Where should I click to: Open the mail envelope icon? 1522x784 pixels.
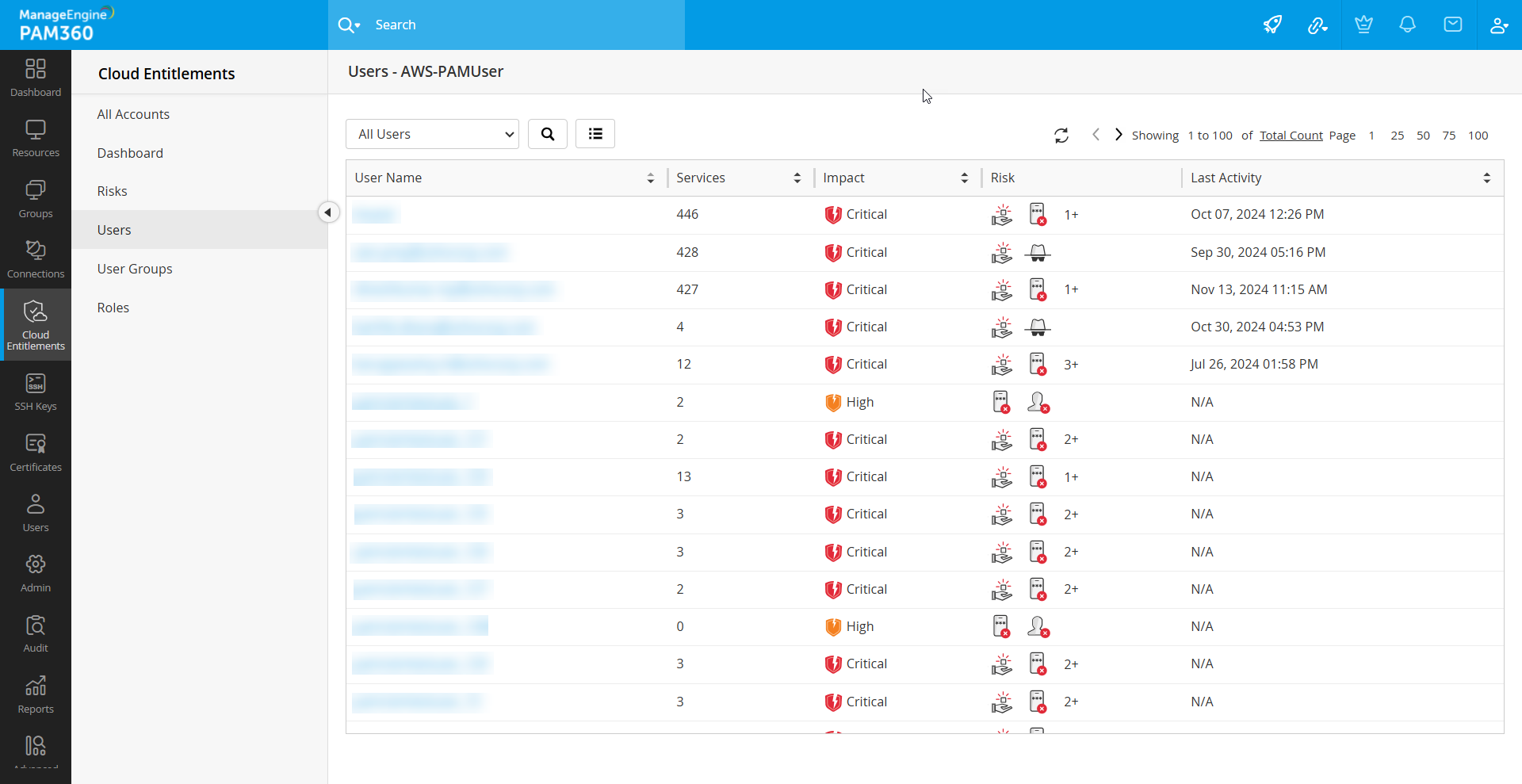[x=1453, y=25]
